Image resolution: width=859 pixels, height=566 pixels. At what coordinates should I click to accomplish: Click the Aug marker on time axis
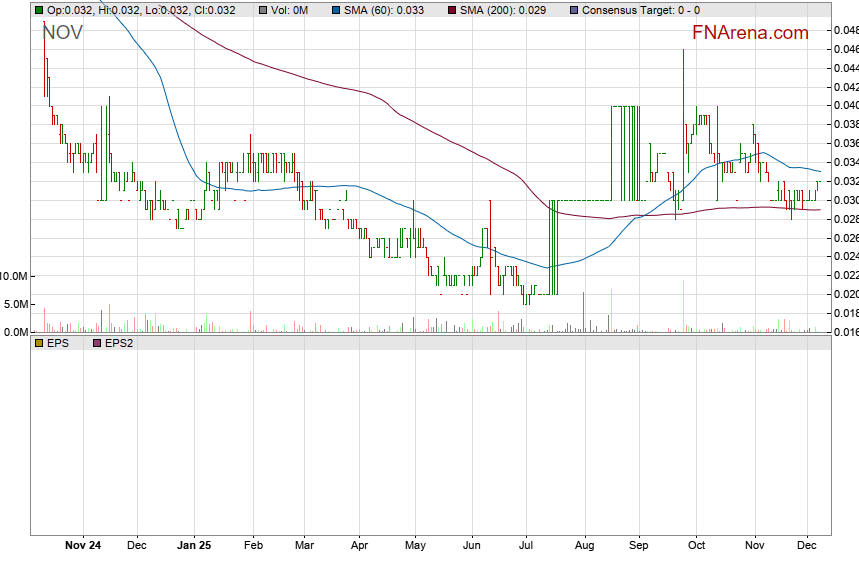[x=585, y=546]
